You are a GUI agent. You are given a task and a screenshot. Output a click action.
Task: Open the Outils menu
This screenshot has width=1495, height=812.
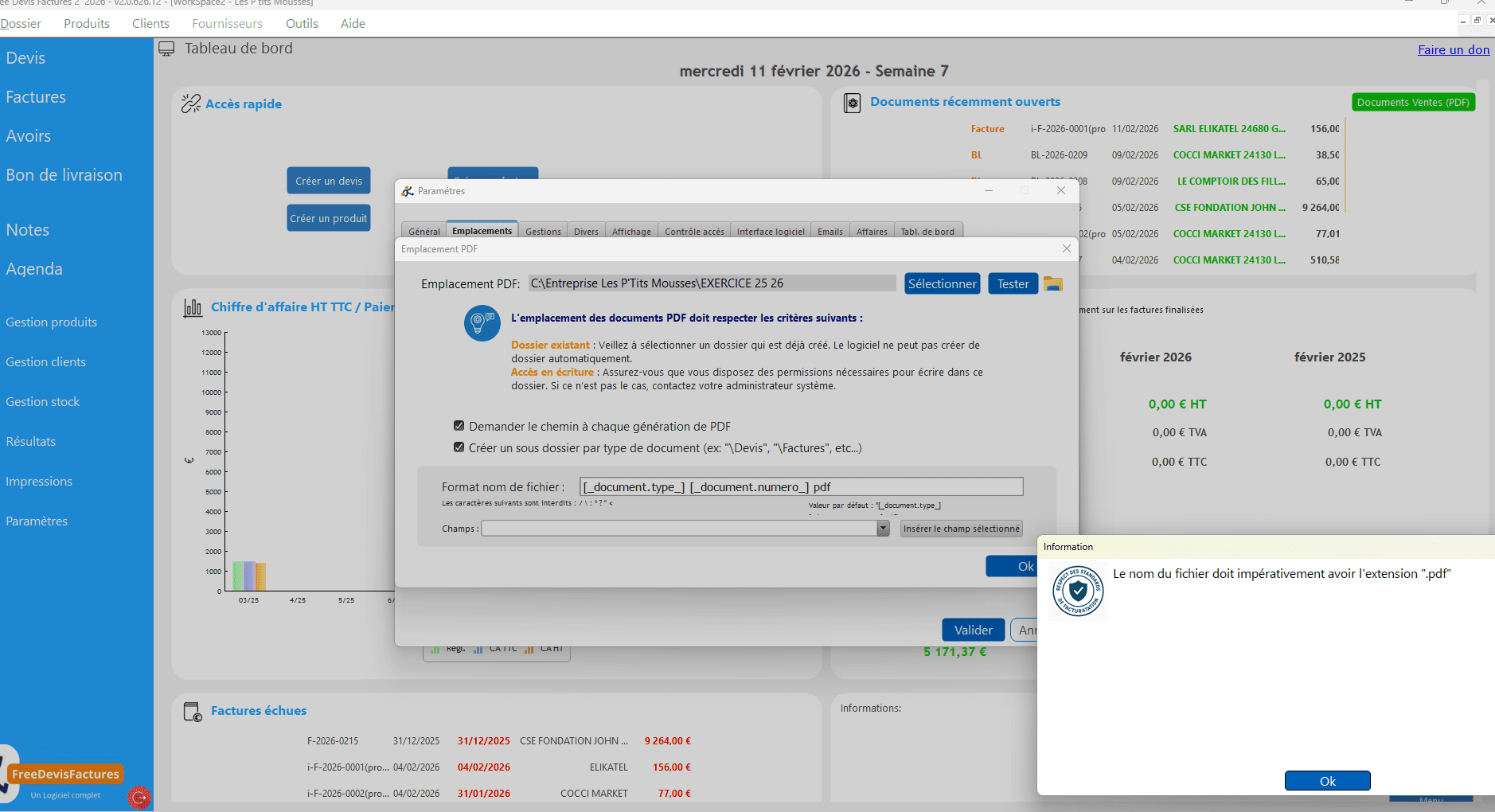(302, 24)
